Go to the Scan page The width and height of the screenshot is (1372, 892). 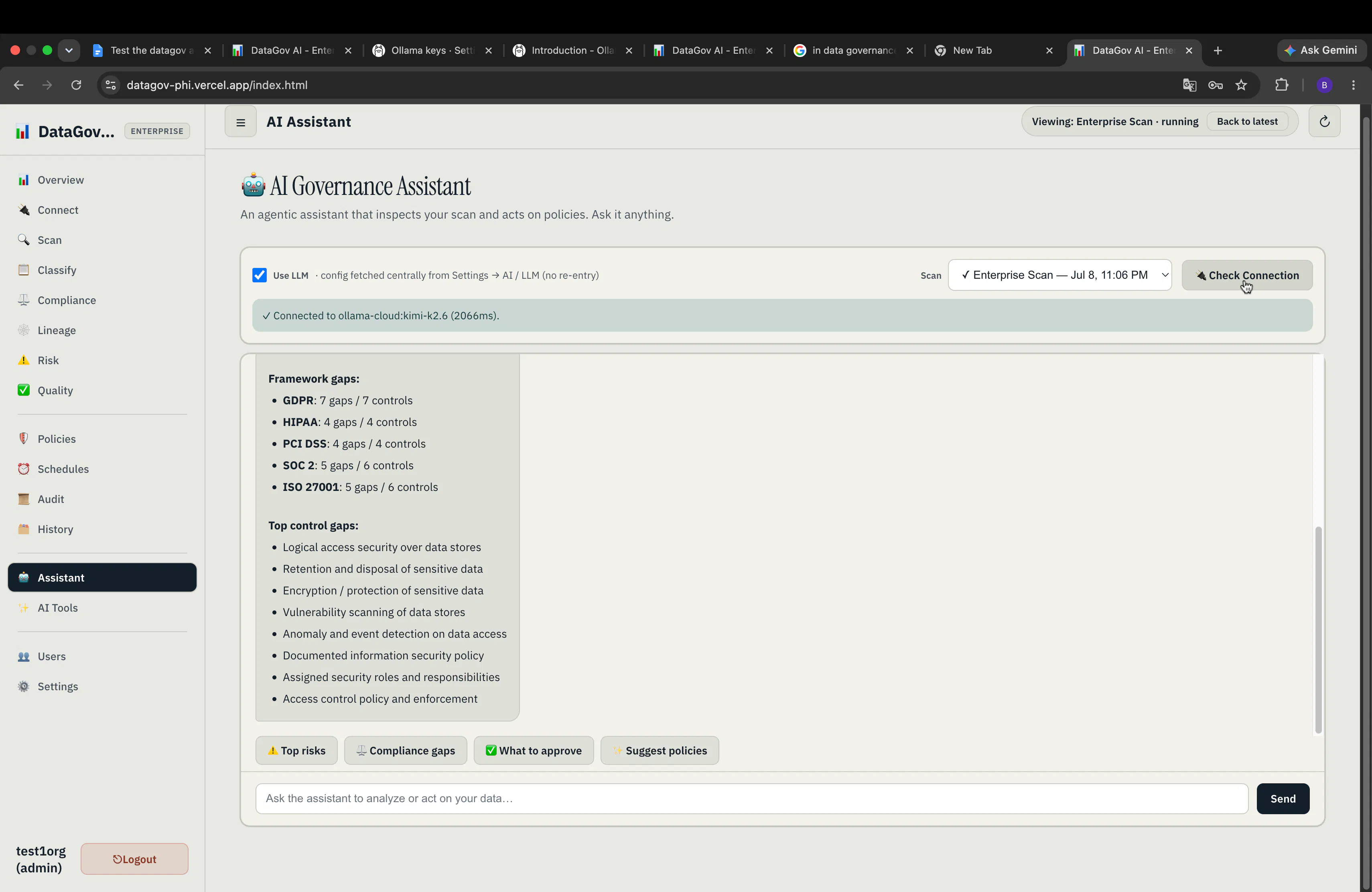[x=102, y=240]
